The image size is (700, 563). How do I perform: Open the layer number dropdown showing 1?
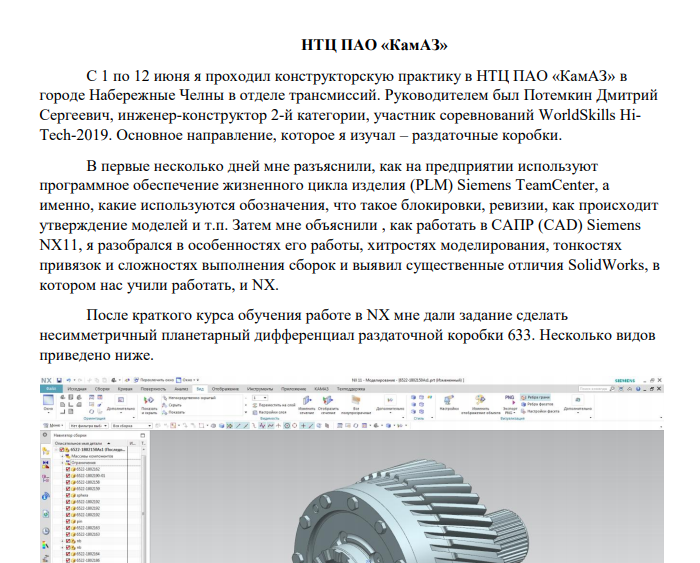pos(260,398)
